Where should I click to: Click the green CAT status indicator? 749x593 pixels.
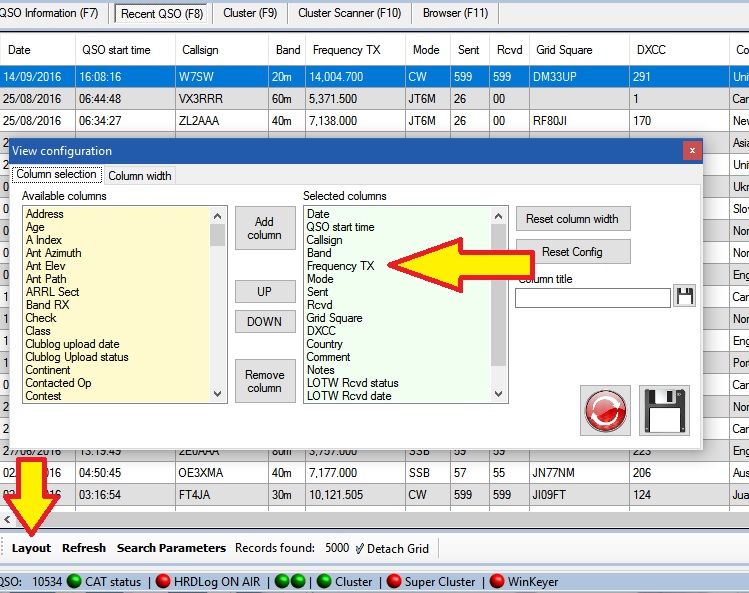point(74,581)
